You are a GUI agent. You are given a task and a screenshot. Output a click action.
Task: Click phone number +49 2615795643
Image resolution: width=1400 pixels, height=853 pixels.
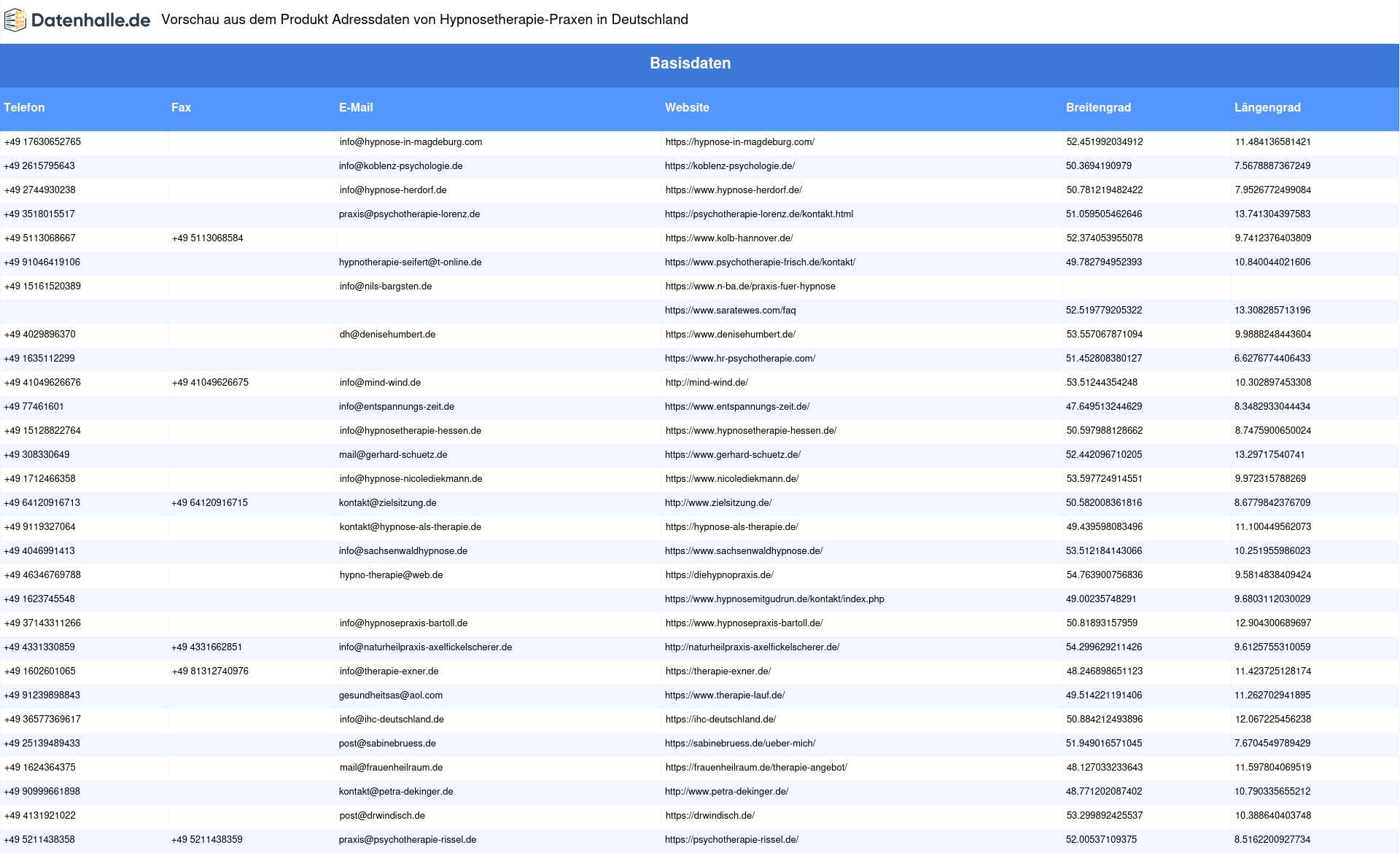pyautogui.click(x=39, y=166)
